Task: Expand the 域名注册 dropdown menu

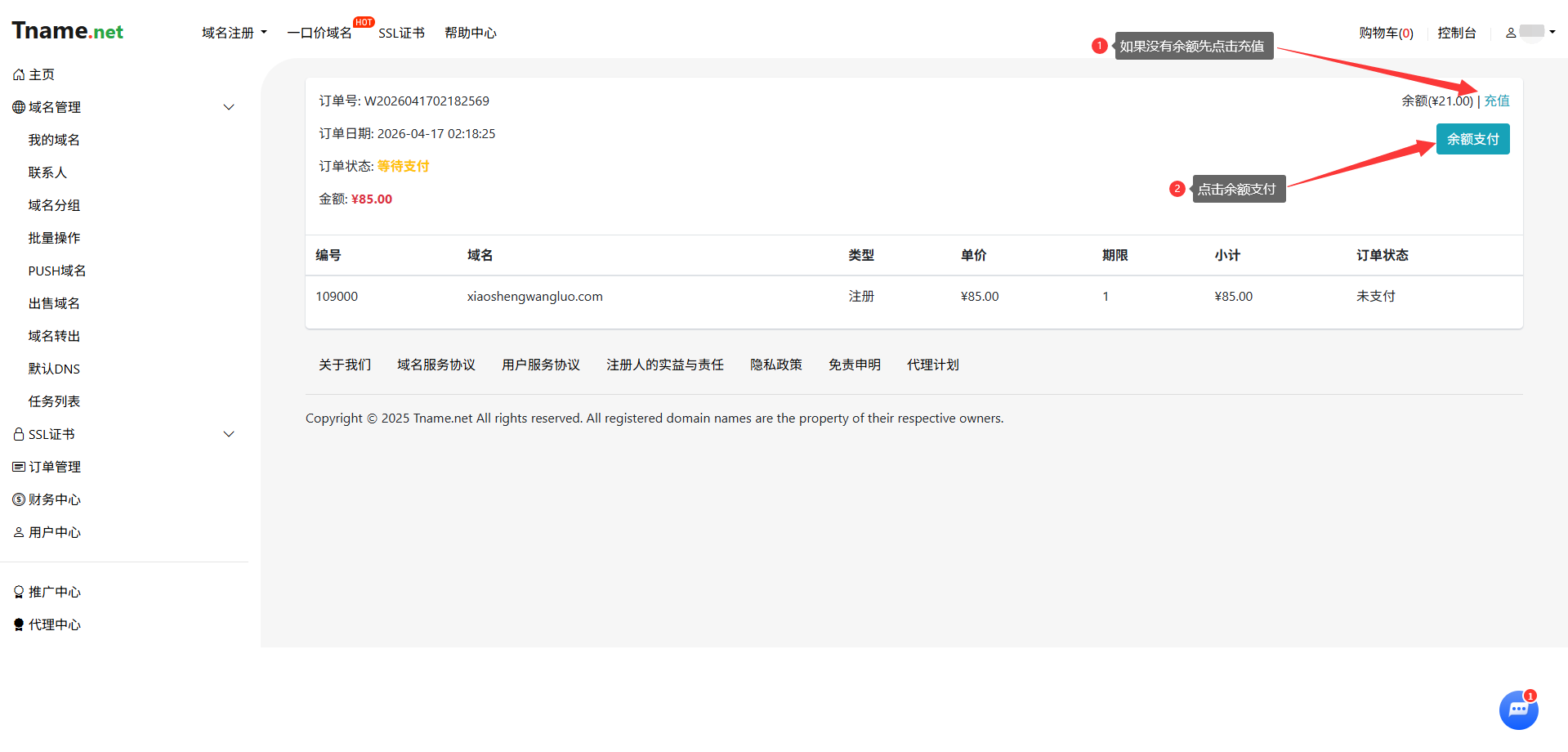Action: pos(234,33)
